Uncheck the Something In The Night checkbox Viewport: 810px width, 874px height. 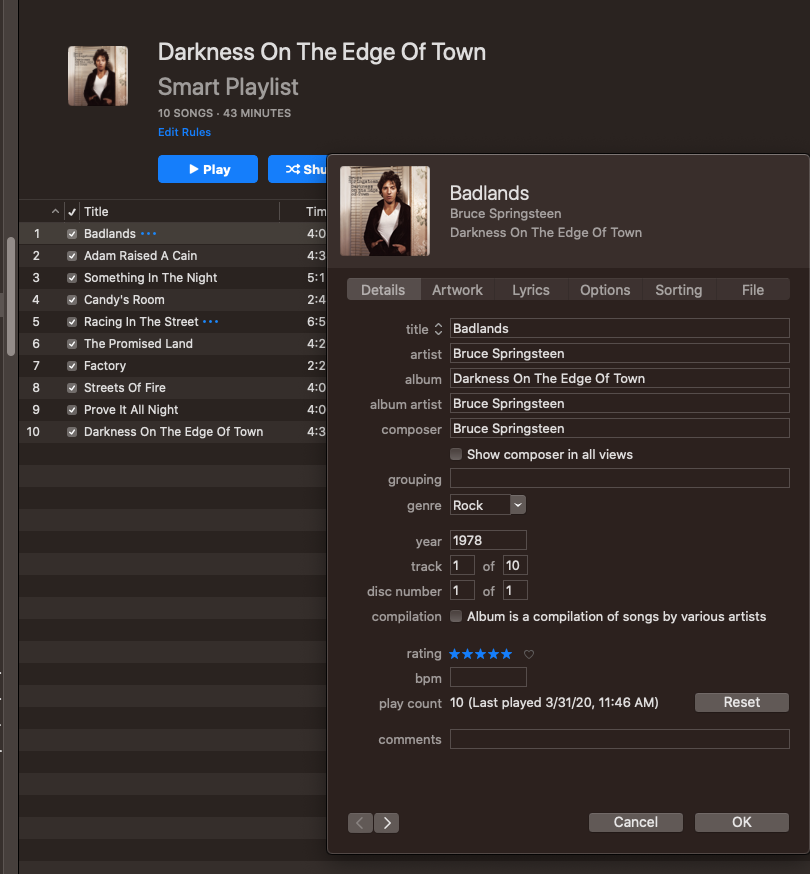(72, 278)
